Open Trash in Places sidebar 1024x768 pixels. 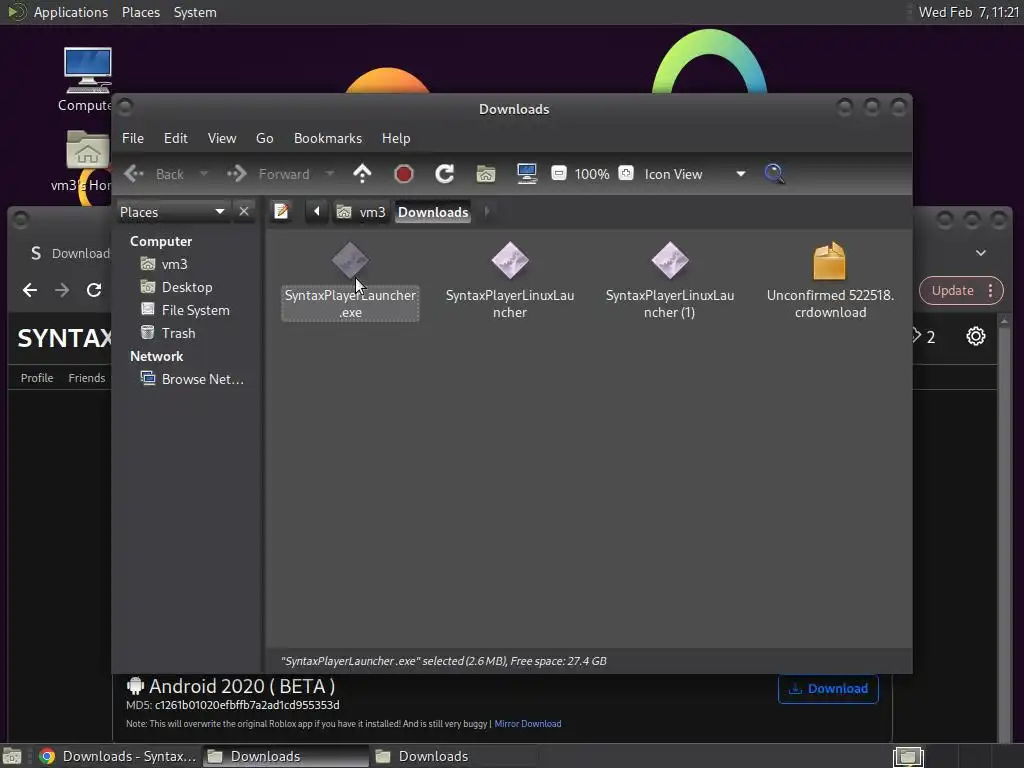pos(168,332)
